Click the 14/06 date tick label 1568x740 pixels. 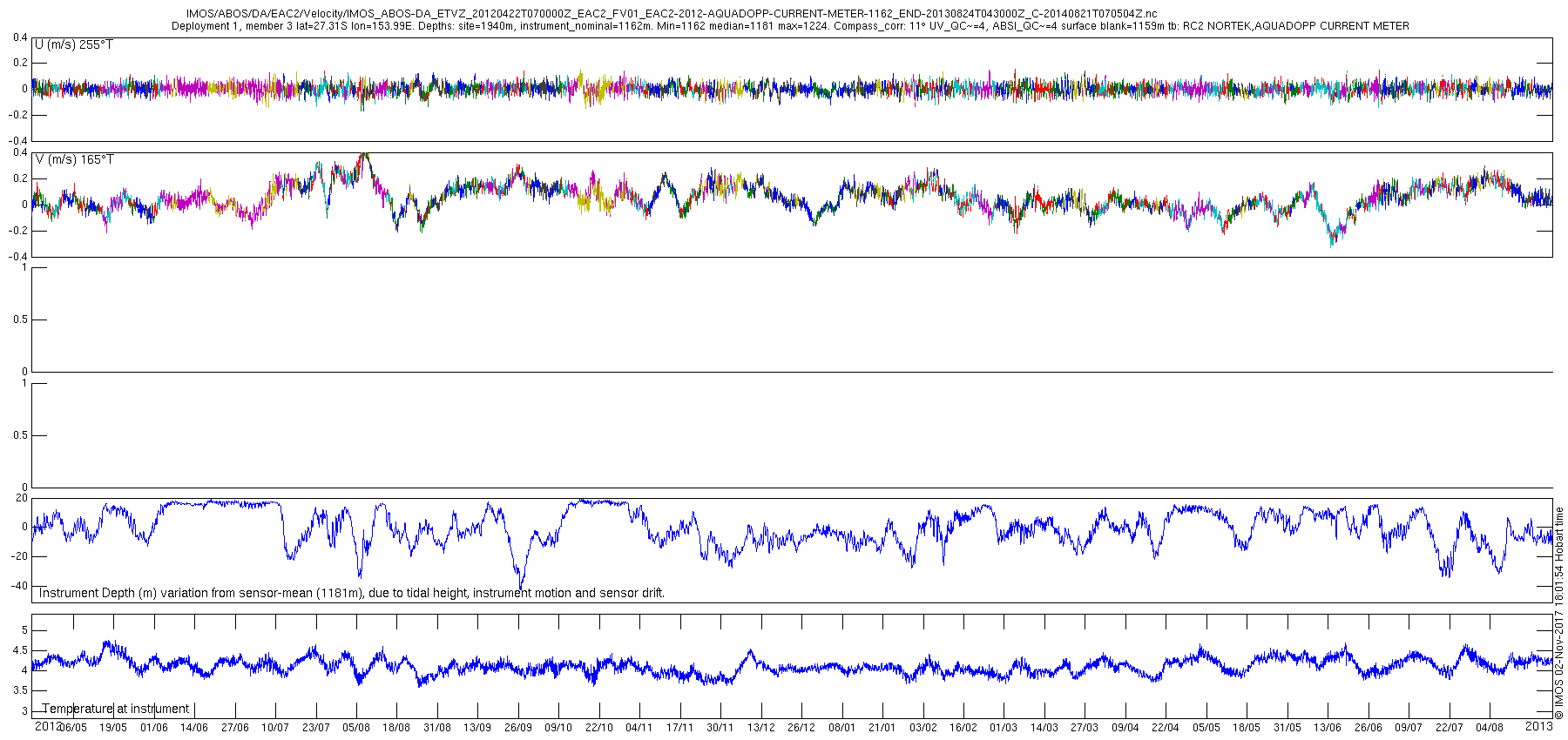coord(193,728)
